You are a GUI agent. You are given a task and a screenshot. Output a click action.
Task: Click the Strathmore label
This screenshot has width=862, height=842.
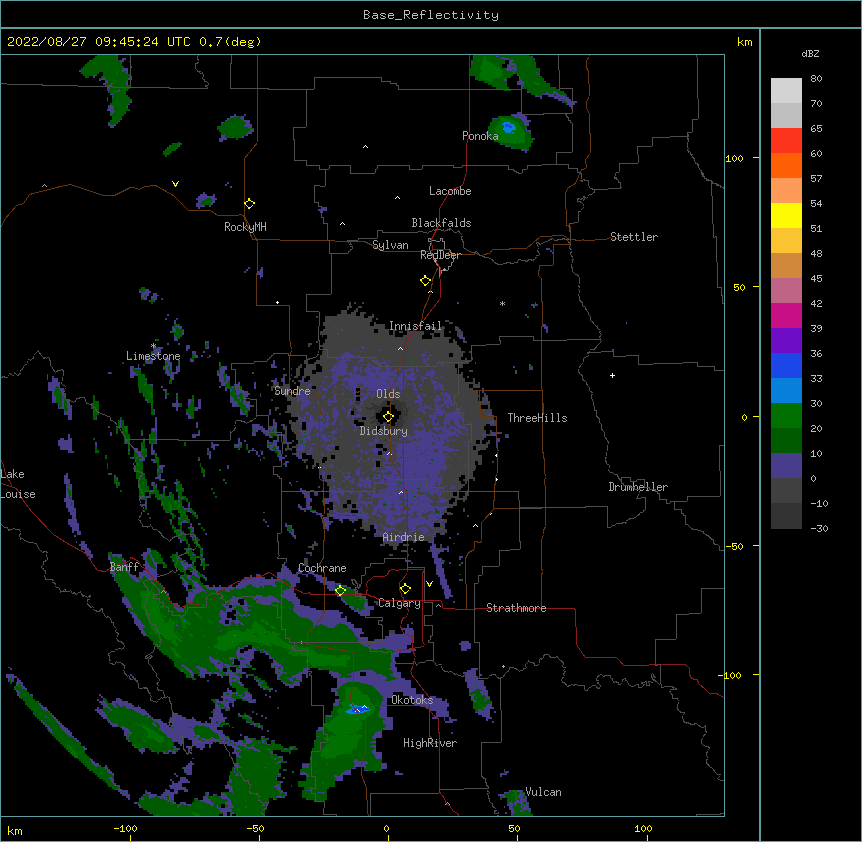pyautogui.click(x=516, y=608)
